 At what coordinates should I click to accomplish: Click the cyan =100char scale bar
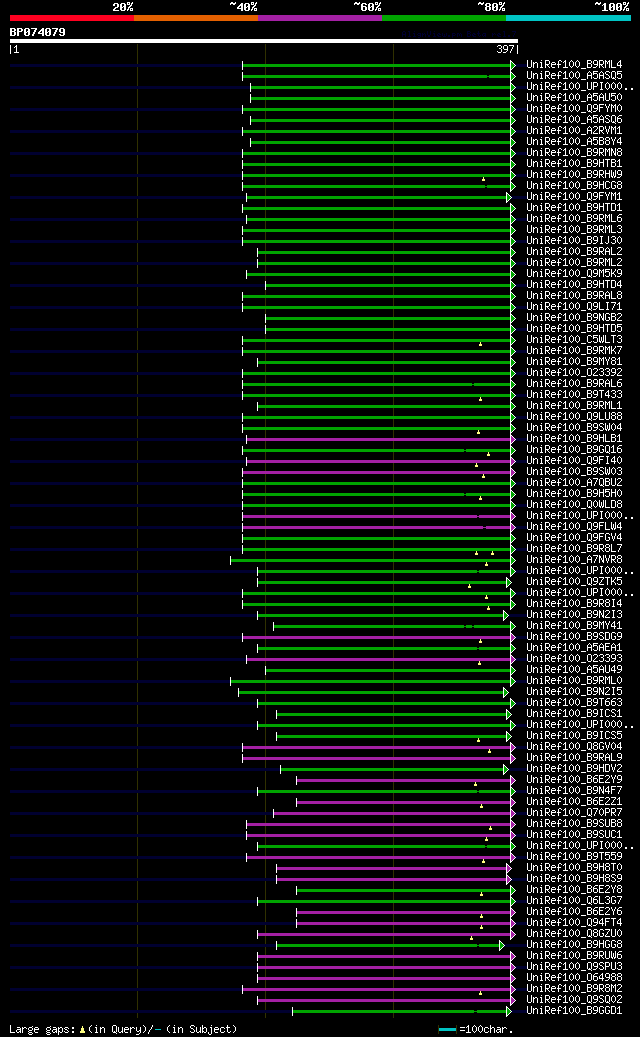click(448, 1030)
